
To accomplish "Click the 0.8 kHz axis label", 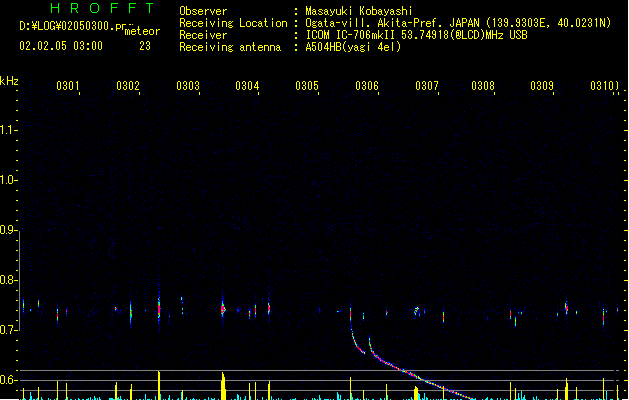I will point(7,280).
